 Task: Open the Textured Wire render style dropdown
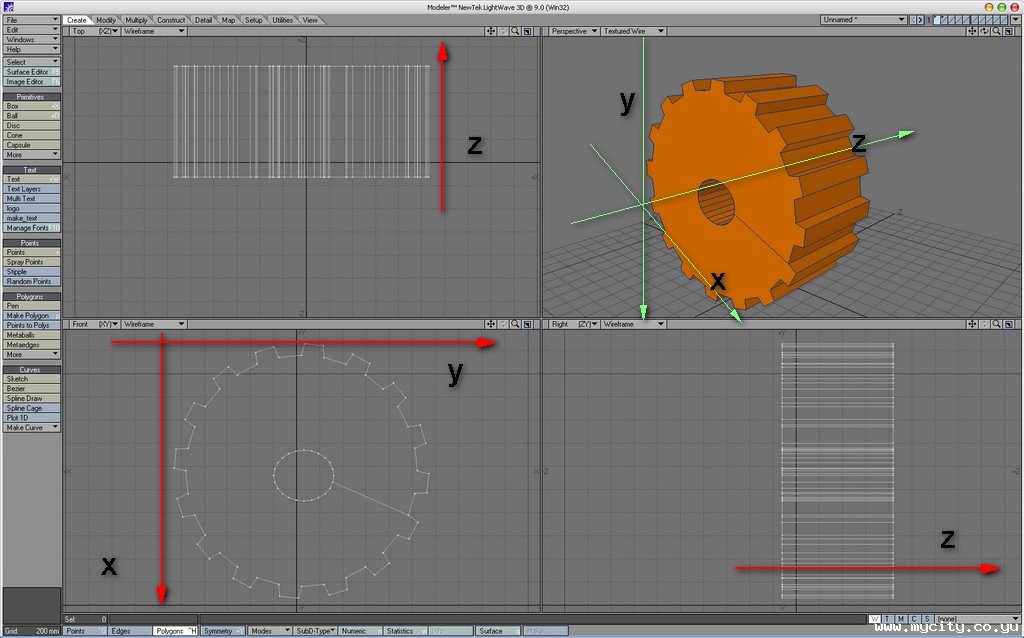pyautogui.click(x=634, y=31)
